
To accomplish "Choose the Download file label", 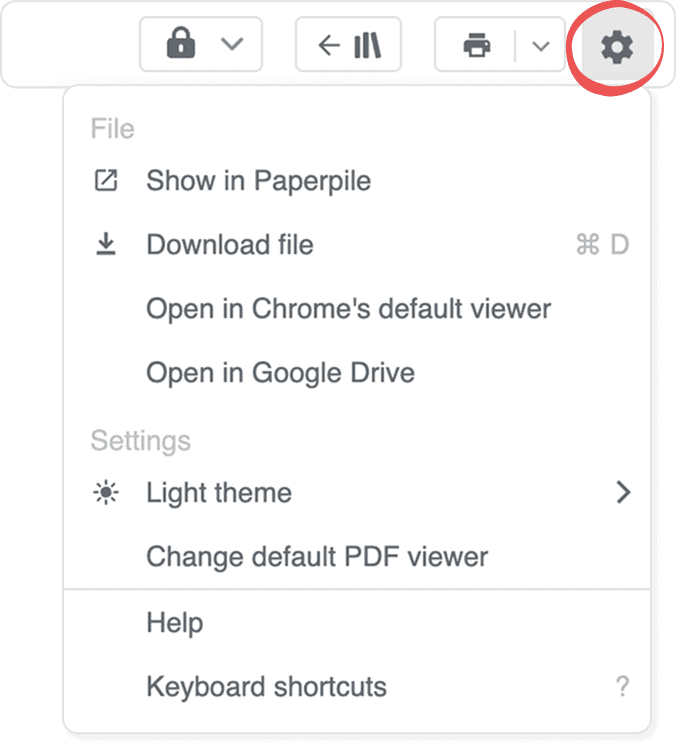I will (229, 245).
